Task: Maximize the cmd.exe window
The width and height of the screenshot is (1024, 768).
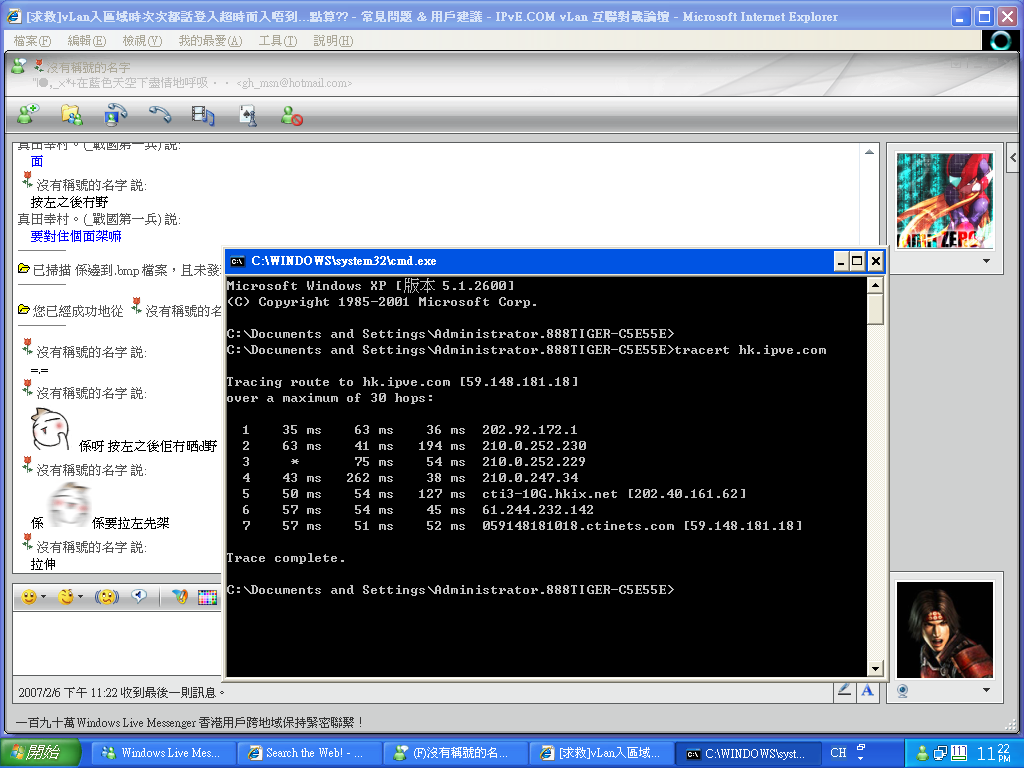Action: [x=857, y=262]
